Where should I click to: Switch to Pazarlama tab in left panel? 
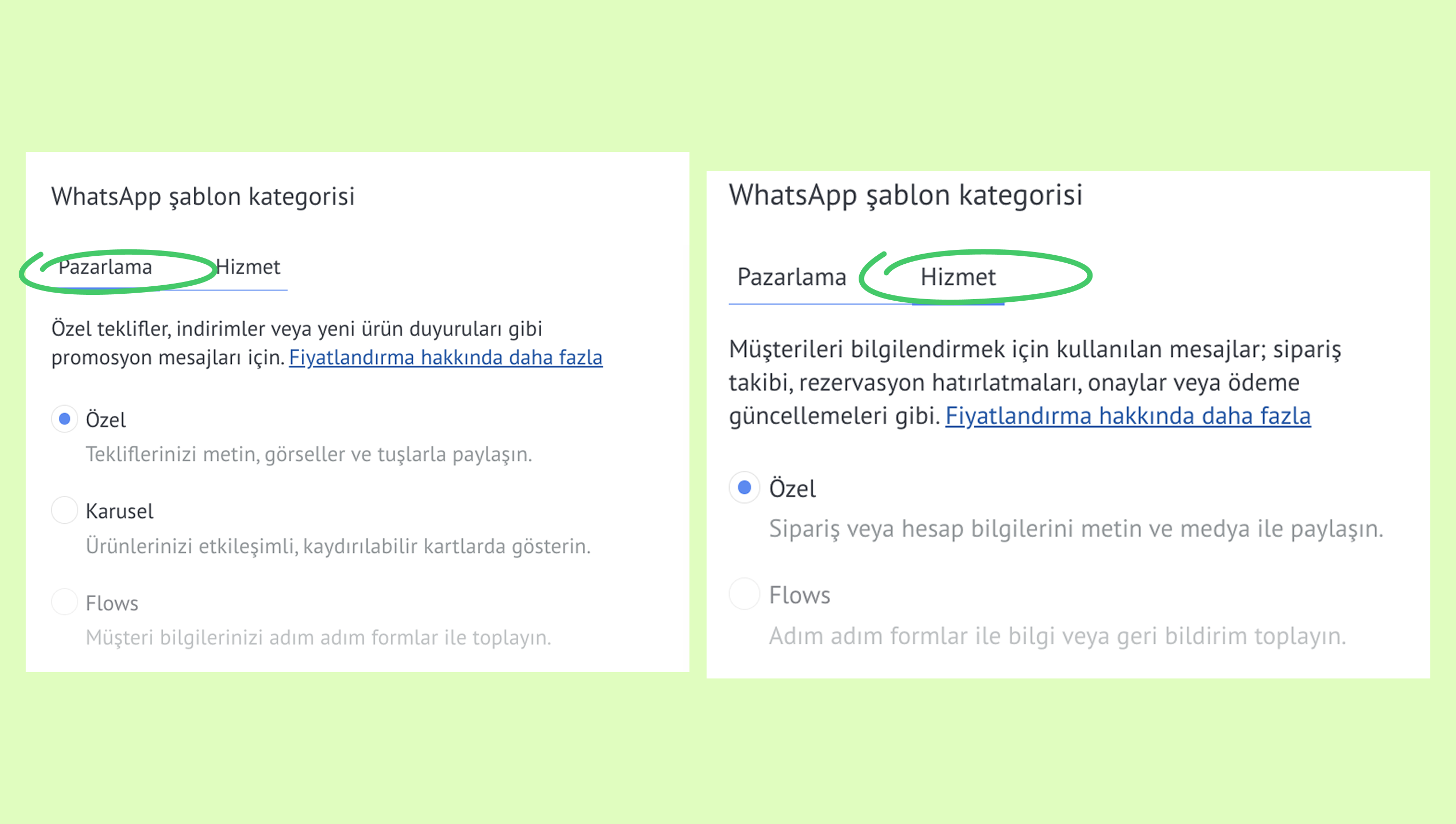[105, 267]
